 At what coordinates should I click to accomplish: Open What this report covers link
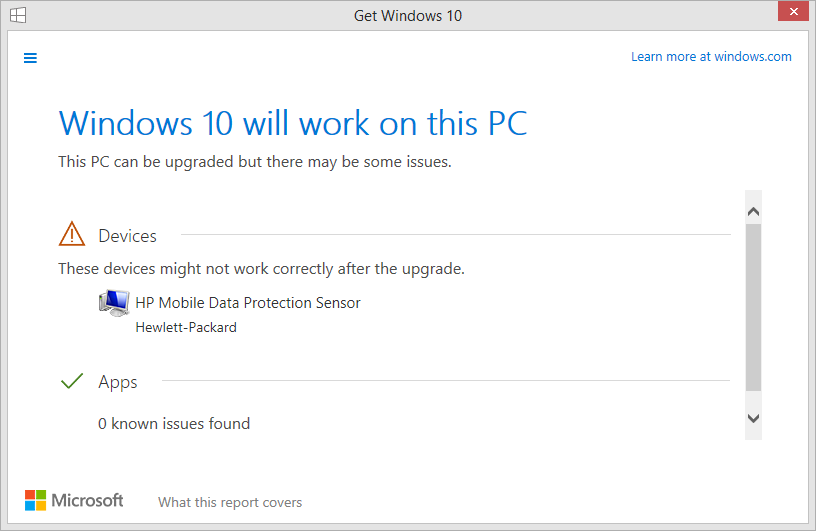pyautogui.click(x=230, y=502)
